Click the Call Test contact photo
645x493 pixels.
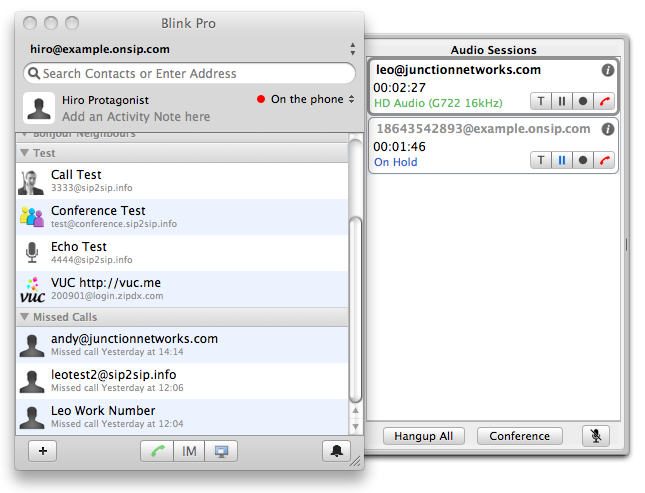pos(31,182)
